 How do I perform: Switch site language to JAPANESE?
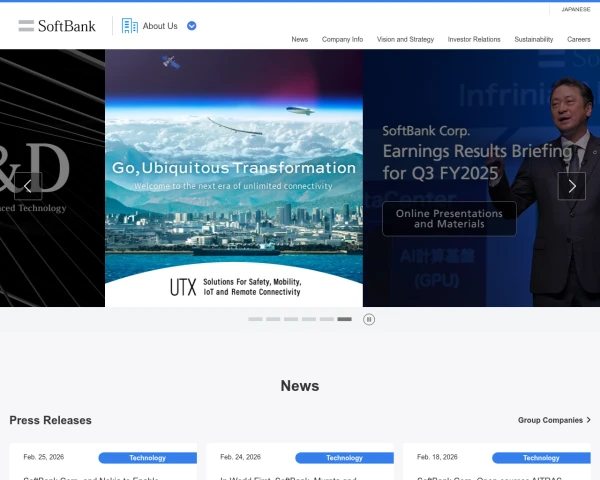click(576, 9)
